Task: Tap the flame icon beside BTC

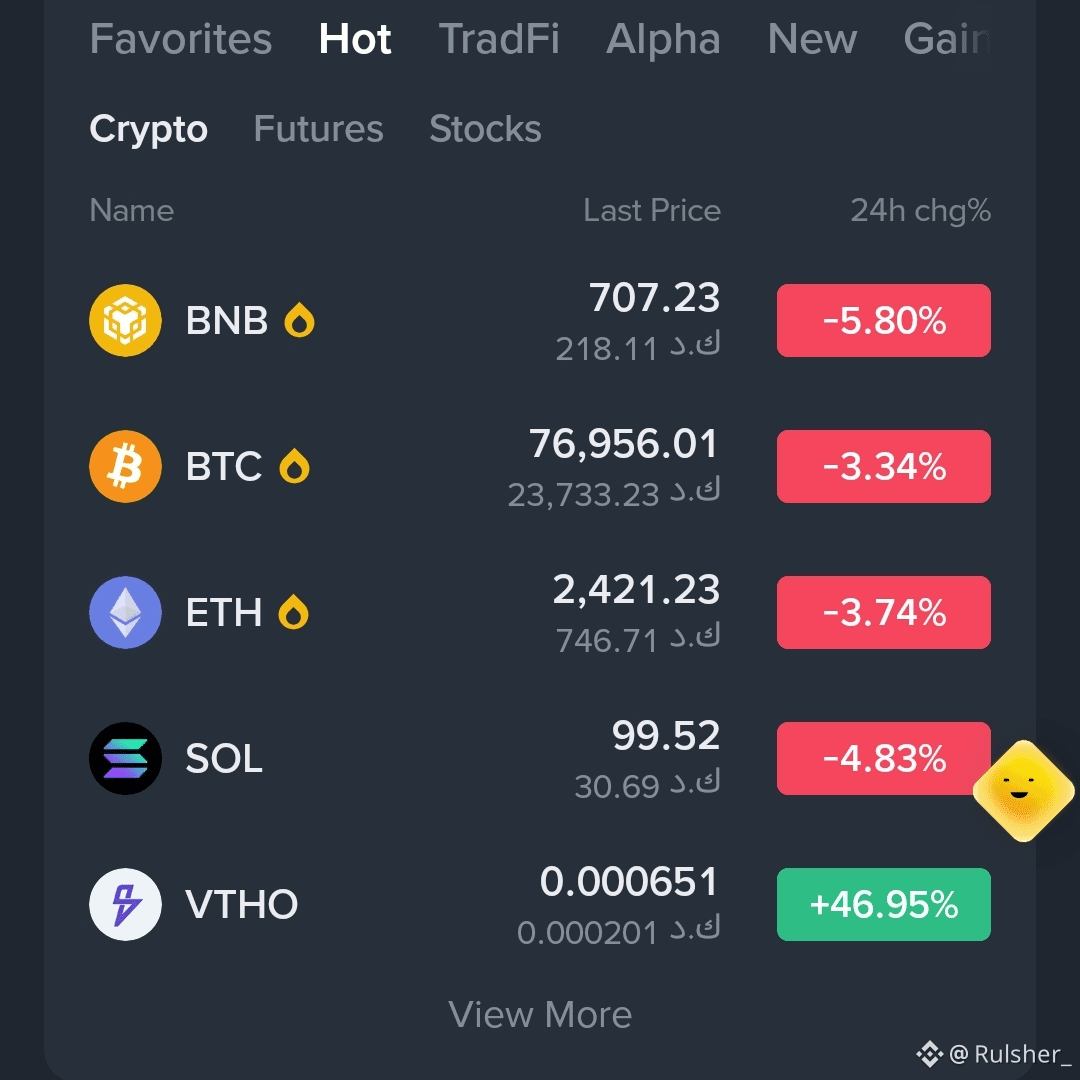Action: click(x=294, y=466)
